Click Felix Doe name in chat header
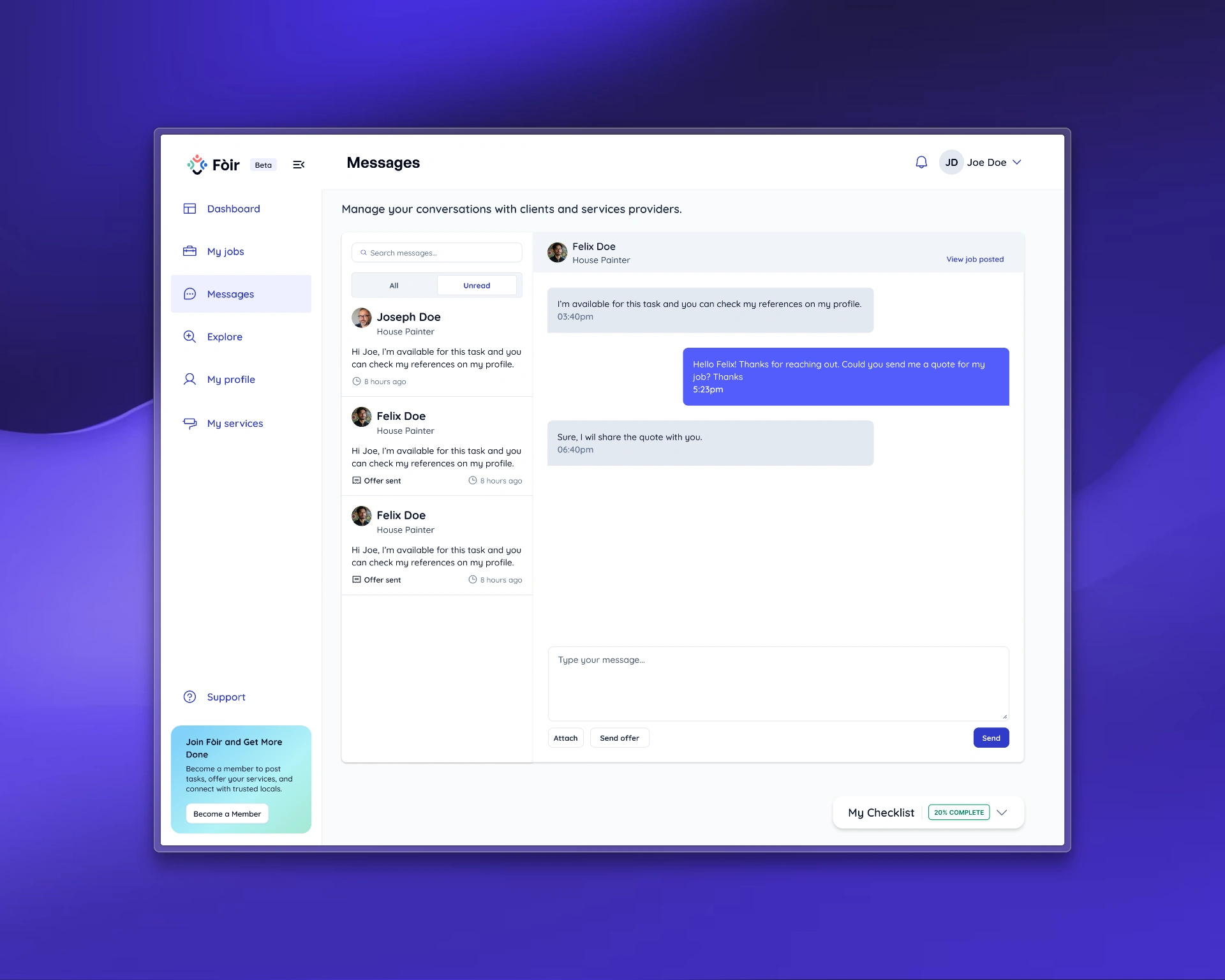Image resolution: width=1225 pixels, height=980 pixels. coord(594,246)
